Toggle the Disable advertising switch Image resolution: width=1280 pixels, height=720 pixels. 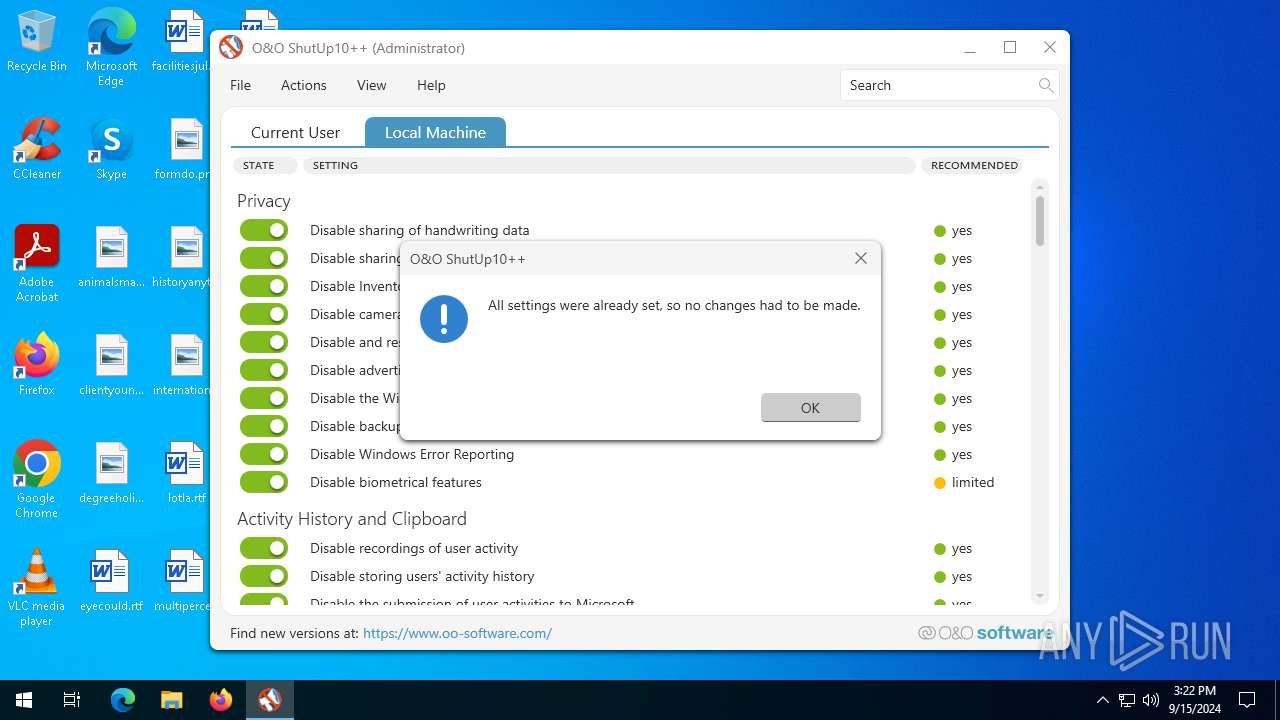click(x=264, y=370)
